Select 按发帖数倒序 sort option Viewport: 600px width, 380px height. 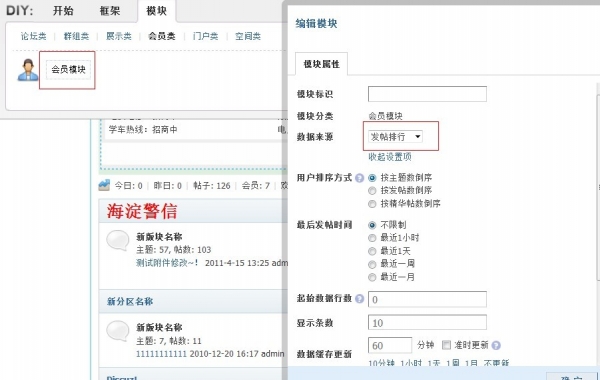(x=372, y=191)
